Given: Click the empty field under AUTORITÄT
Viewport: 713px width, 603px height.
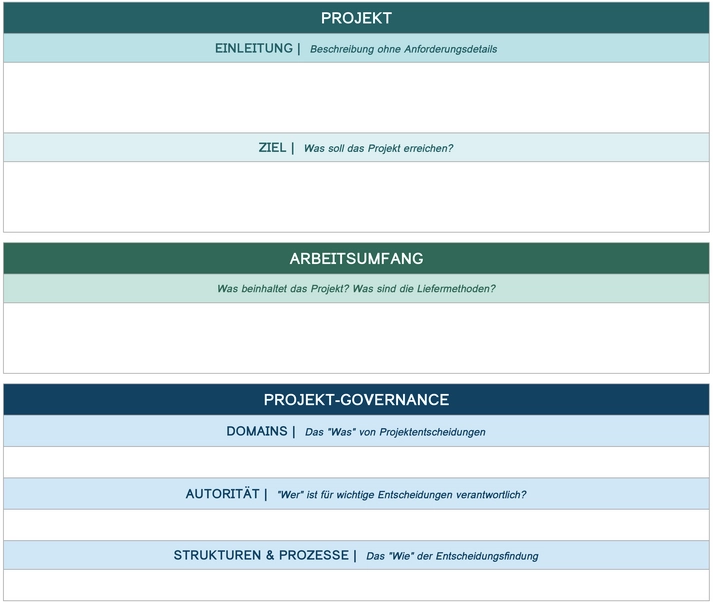Looking at the screenshot, I should click(x=356, y=525).
